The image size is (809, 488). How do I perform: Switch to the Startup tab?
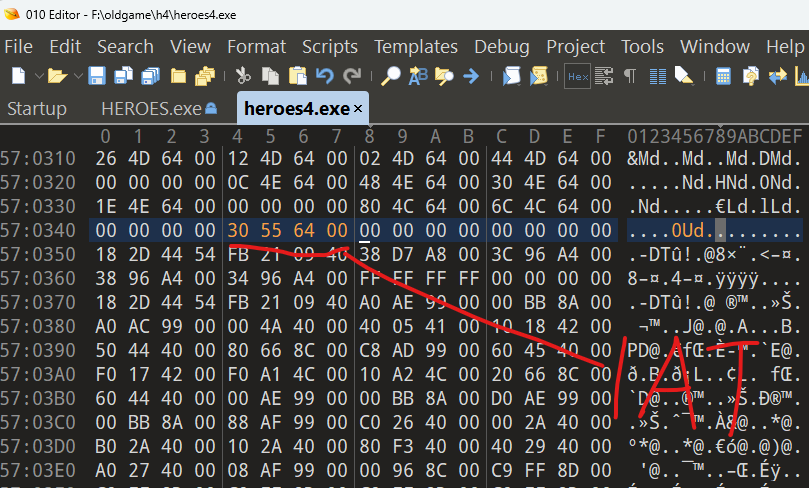click(x=37, y=109)
